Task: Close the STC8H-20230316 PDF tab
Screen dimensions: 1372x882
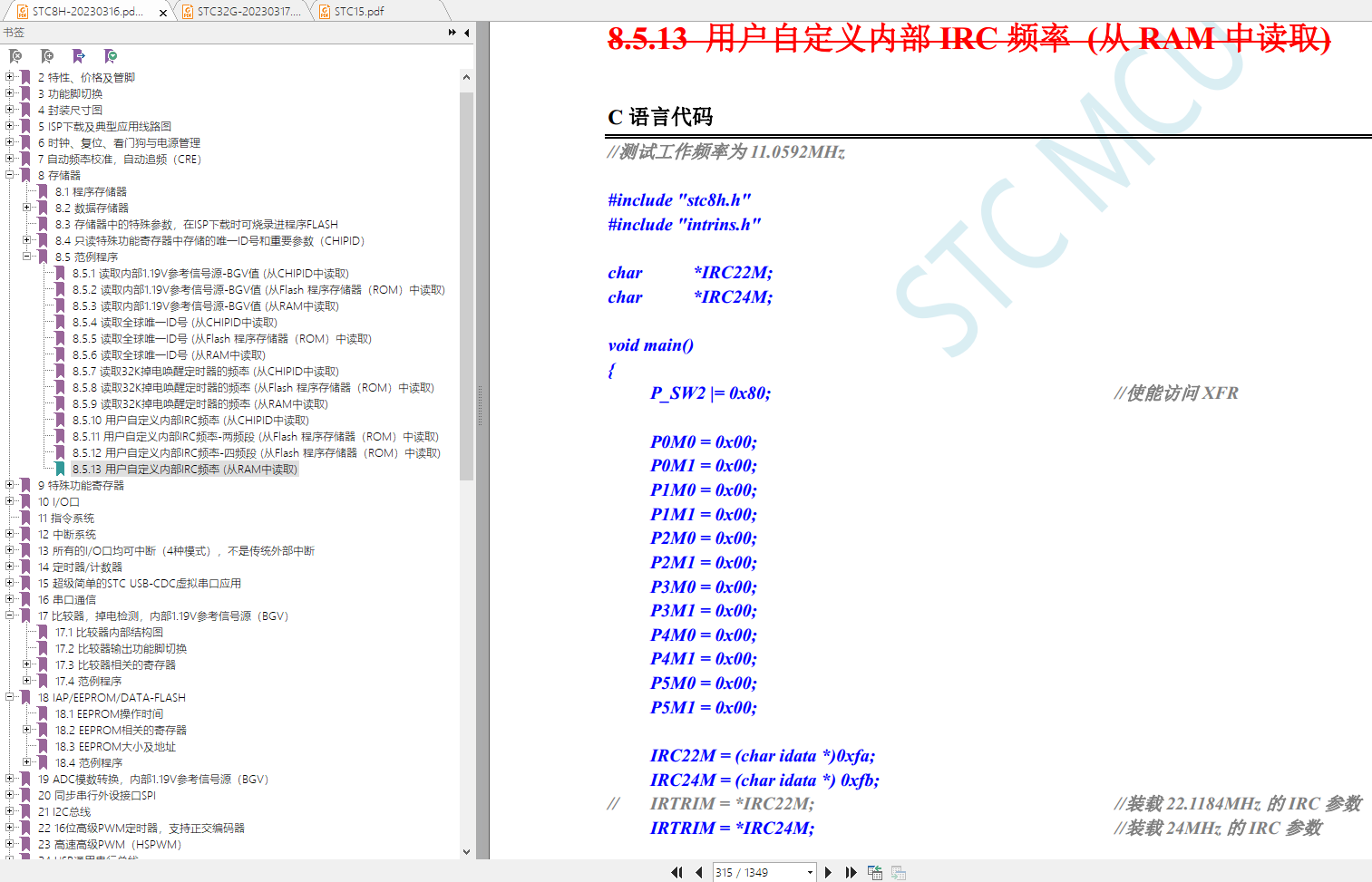Action: 163,13
